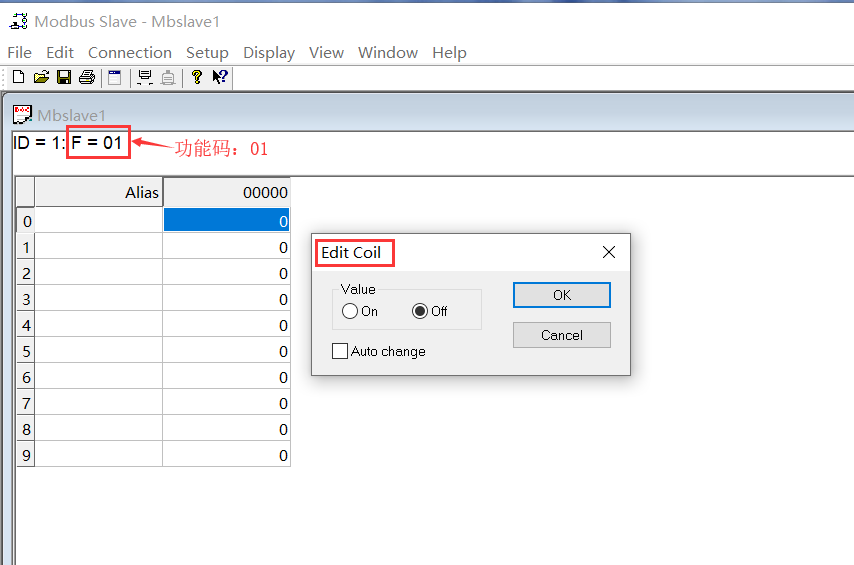Click the context help arrow icon
This screenshot has height=565, width=854.
(x=220, y=77)
